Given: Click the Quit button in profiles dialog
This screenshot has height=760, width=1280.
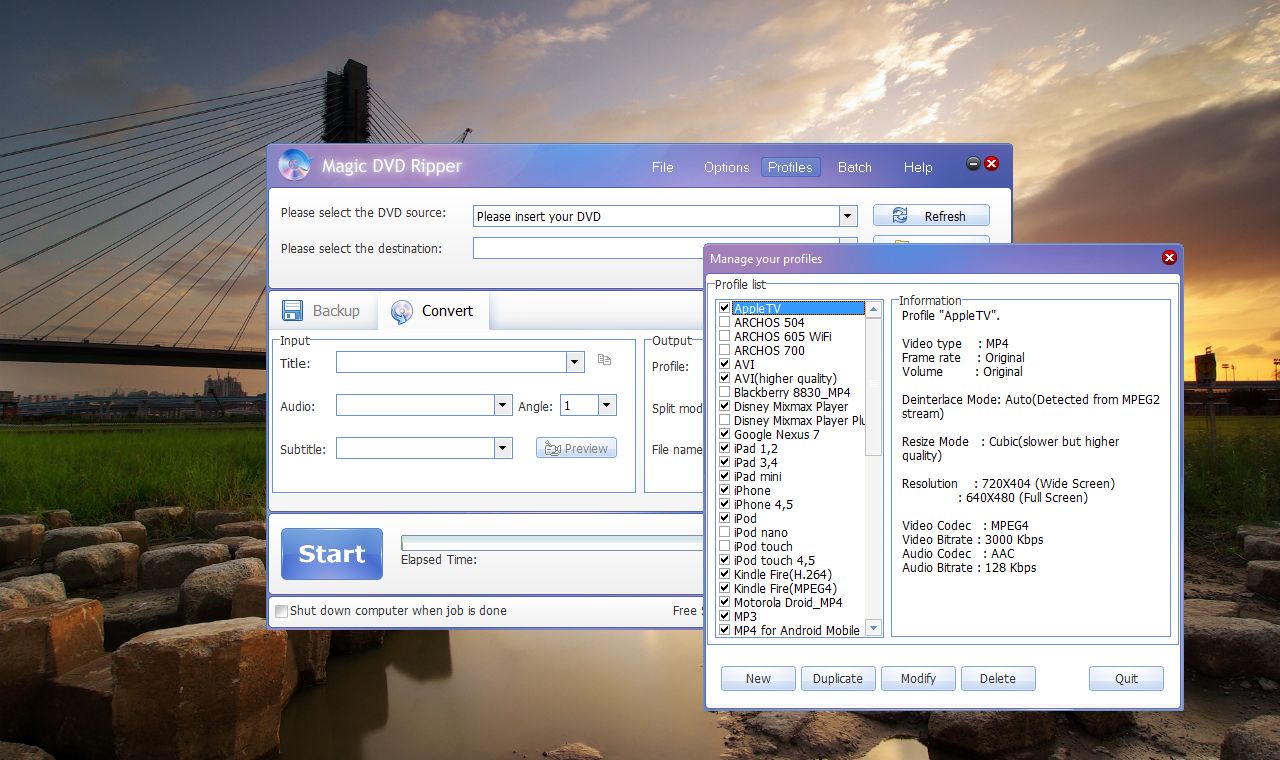Looking at the screenshot, I should (1127, 678).
